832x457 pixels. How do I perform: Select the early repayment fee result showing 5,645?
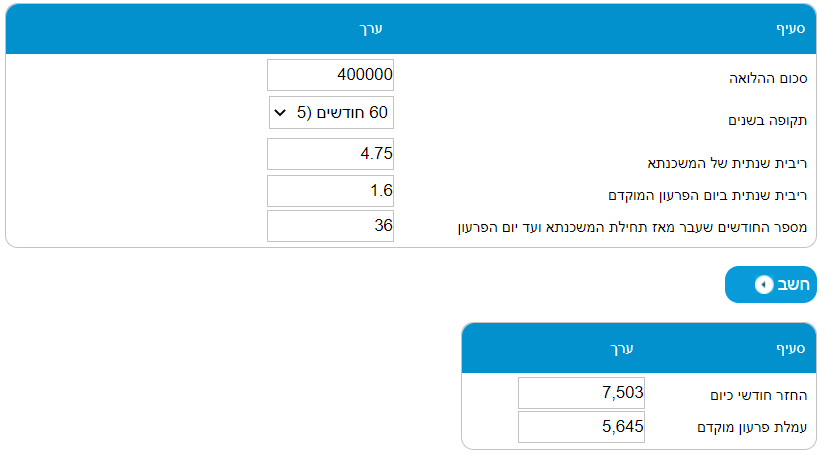[x=581, y=428]
